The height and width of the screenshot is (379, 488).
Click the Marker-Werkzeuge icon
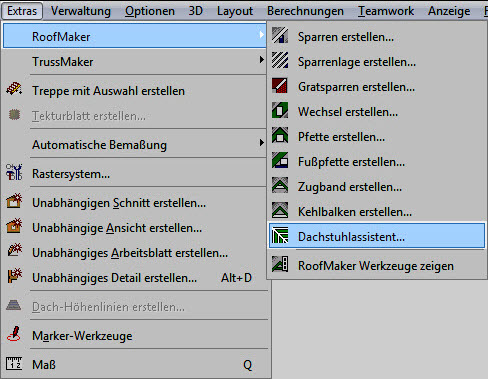[x=14, y=334]
